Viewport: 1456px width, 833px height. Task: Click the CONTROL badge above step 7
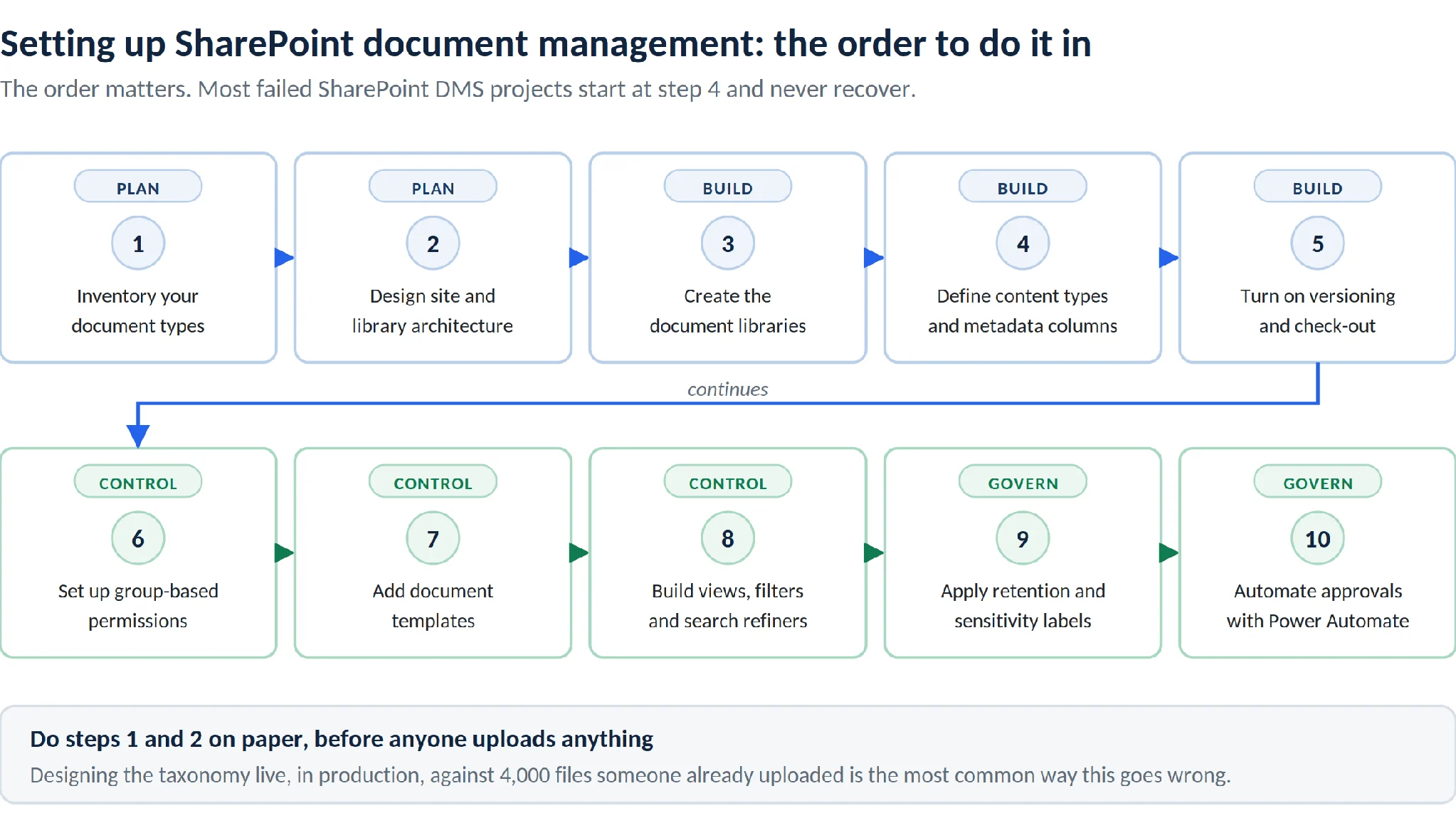pyautogui.click(x=433, y=482)
